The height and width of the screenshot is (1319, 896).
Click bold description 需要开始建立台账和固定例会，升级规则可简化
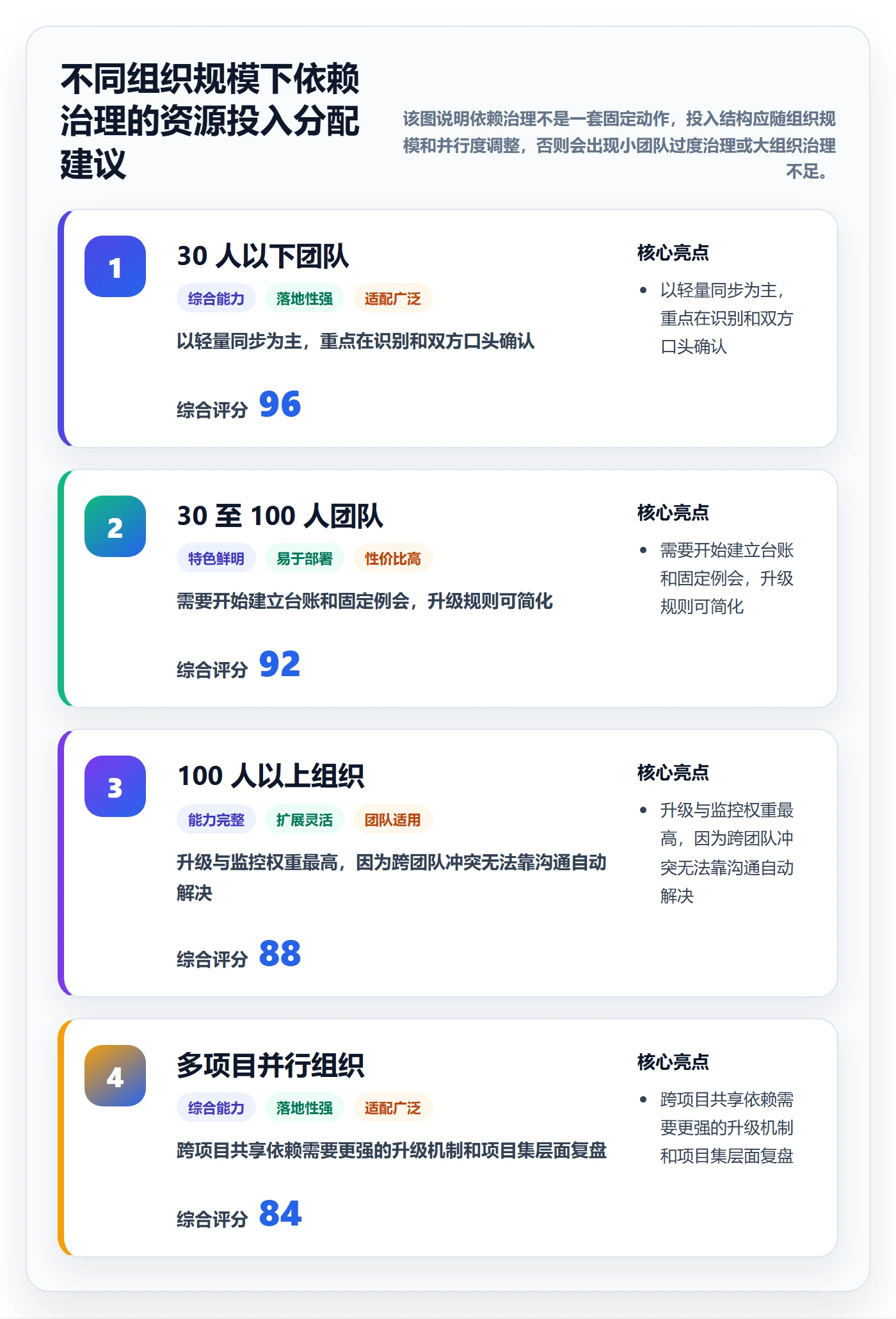pos(365,601)
